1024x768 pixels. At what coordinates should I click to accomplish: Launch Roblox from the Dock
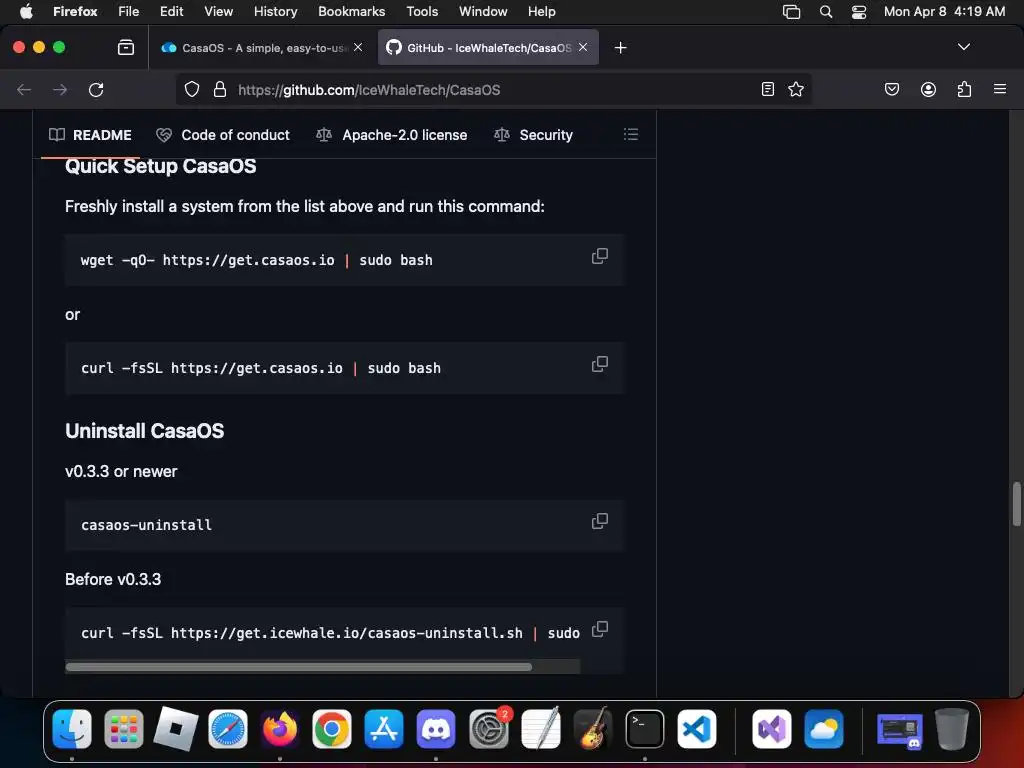tap(176, 729)
